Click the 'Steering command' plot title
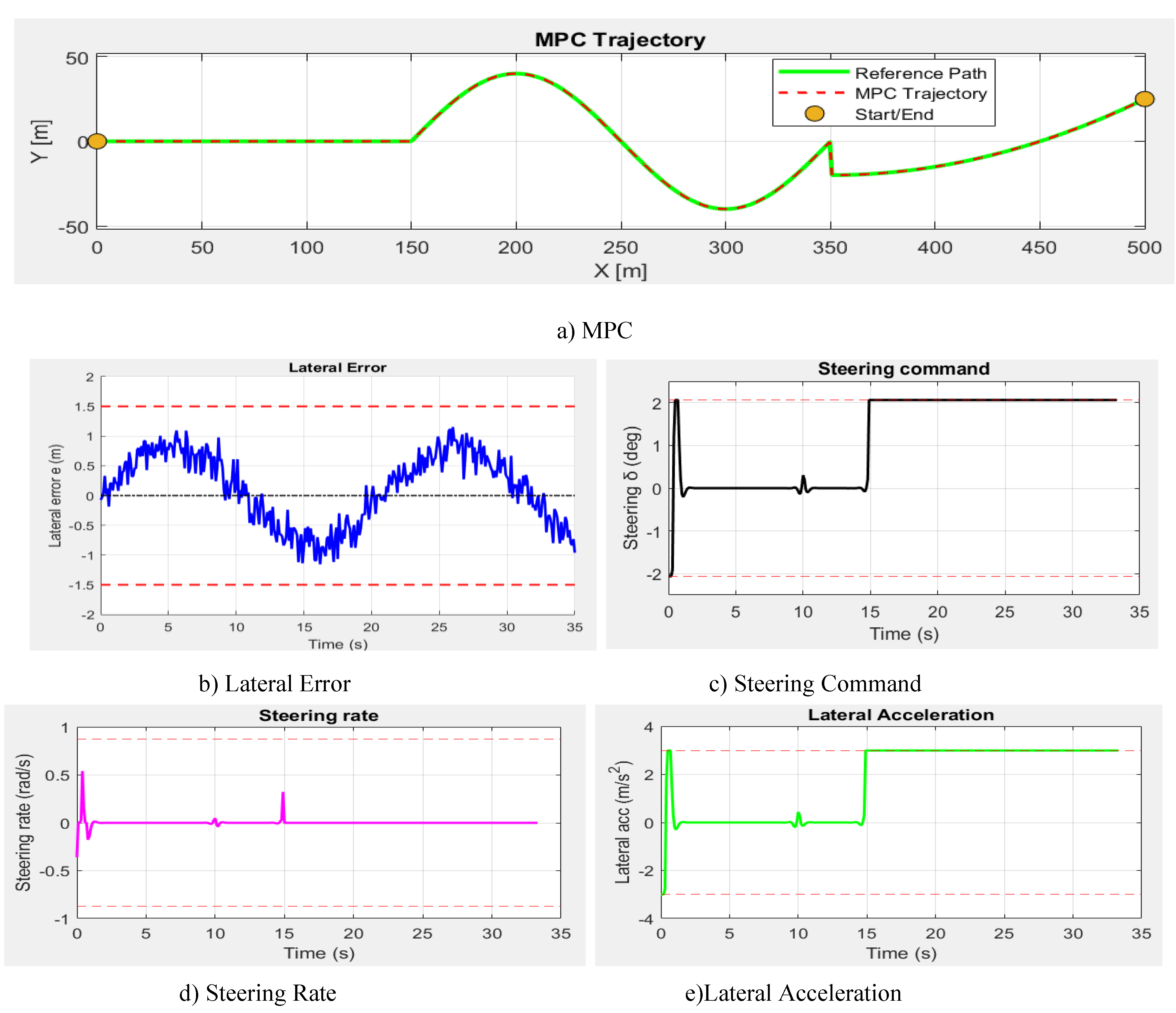 coord(903,369)
